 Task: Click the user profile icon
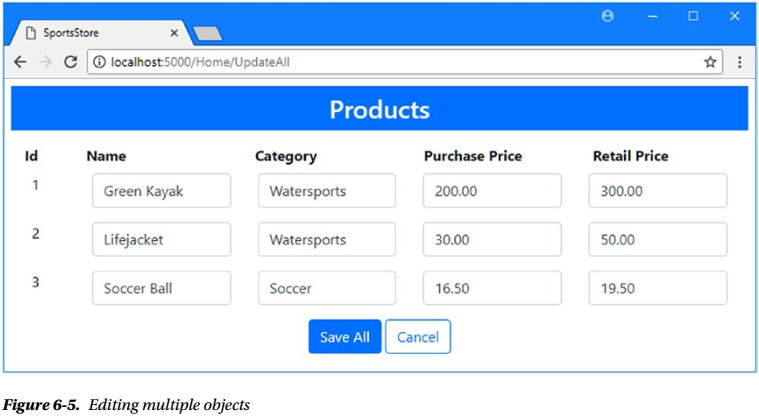click(607, 16)
